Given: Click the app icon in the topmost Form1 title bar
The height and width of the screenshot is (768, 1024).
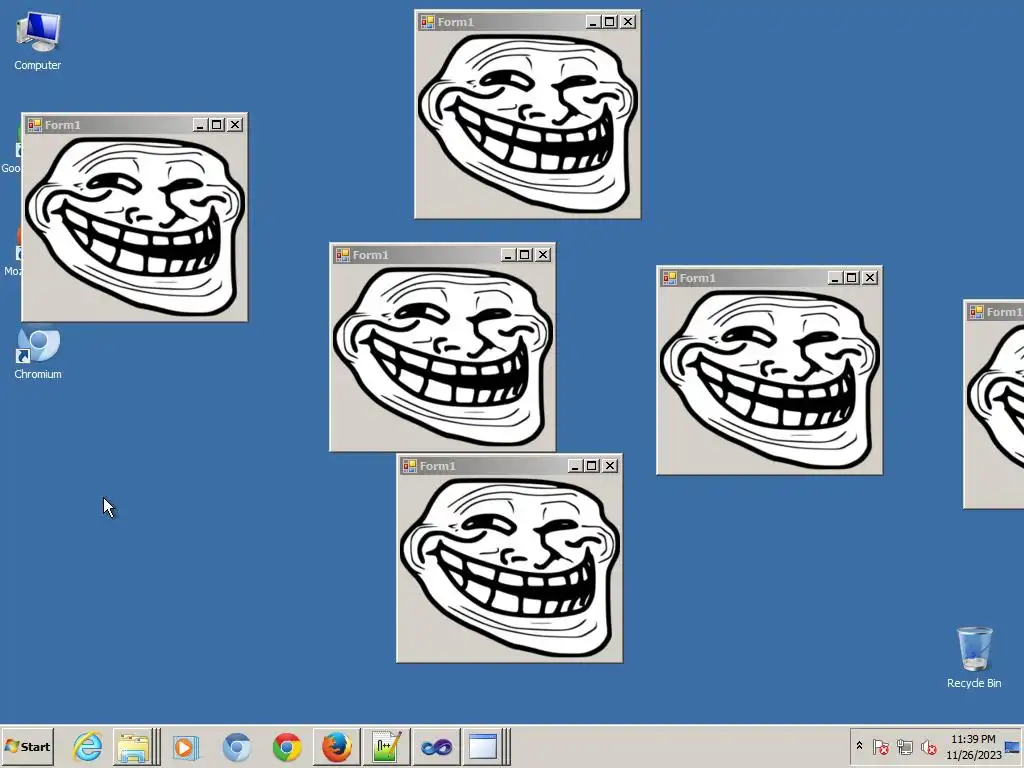Looking at the screenshot, I should click(427, 22).
